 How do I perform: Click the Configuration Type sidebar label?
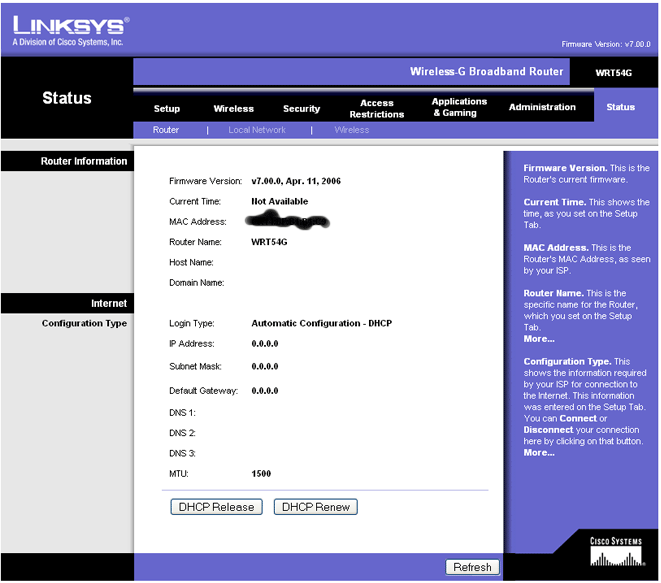click(84, 323)
